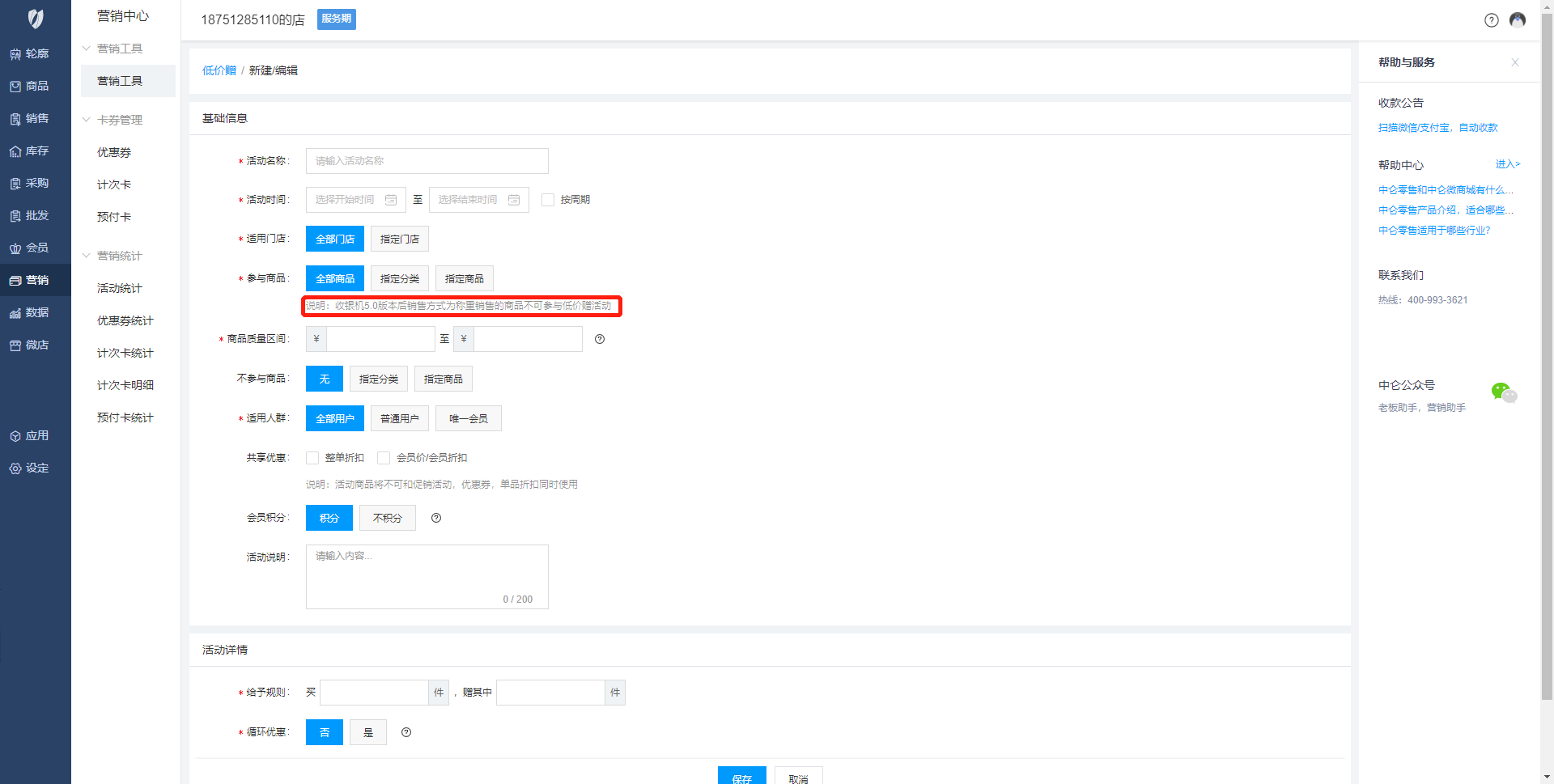Click the calendar icon in start time field
Image resolution: width=1554 pixels, height=784 pixels.
tap(391, 200)
